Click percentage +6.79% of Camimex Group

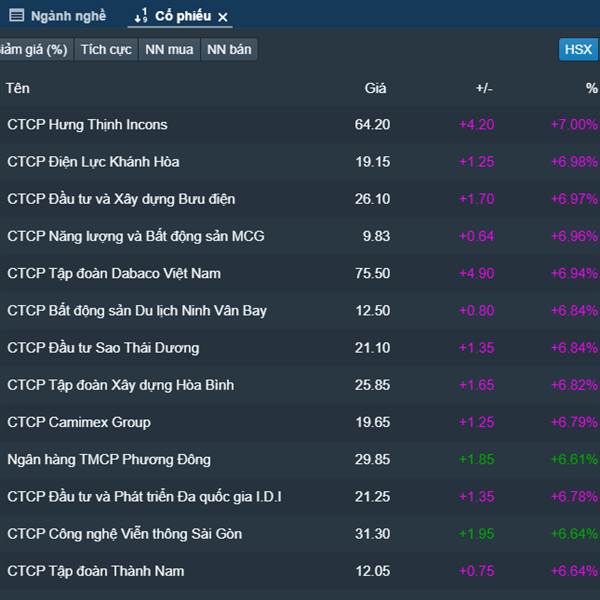coord(574,422)
